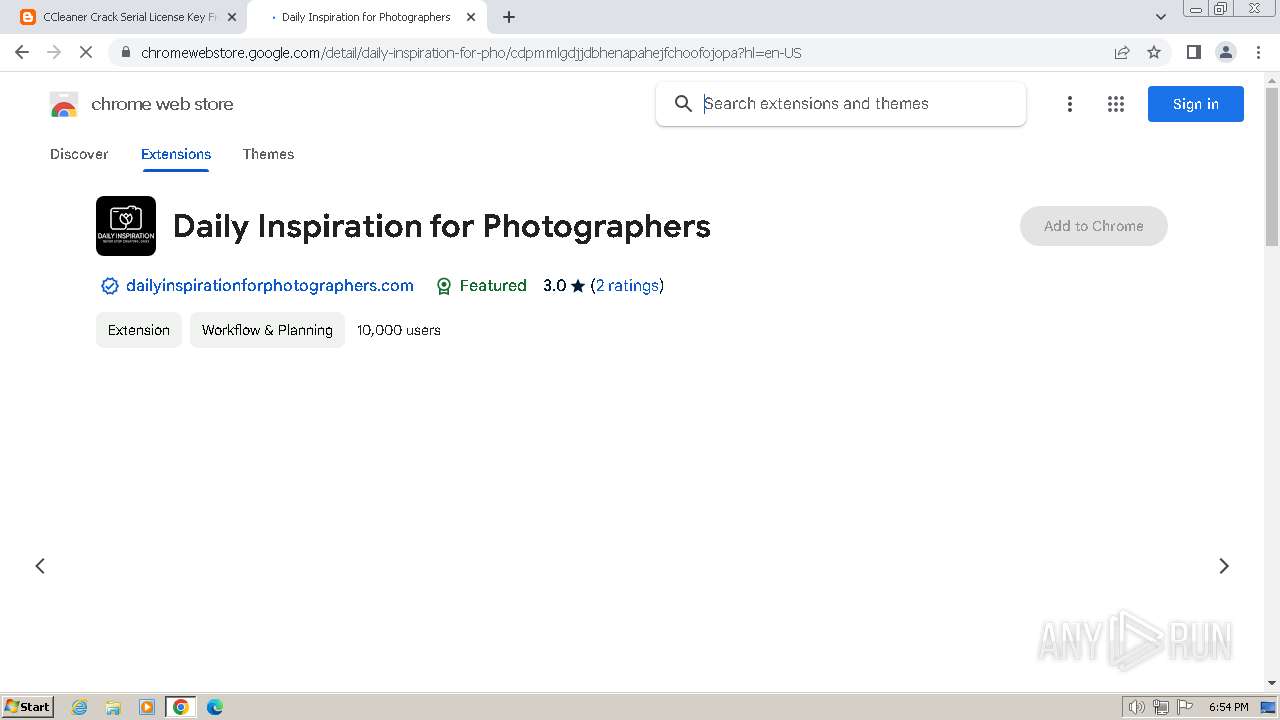Open a new browser tab
The width and height of the screenshot is (1280, 720).
coord(509,17)
